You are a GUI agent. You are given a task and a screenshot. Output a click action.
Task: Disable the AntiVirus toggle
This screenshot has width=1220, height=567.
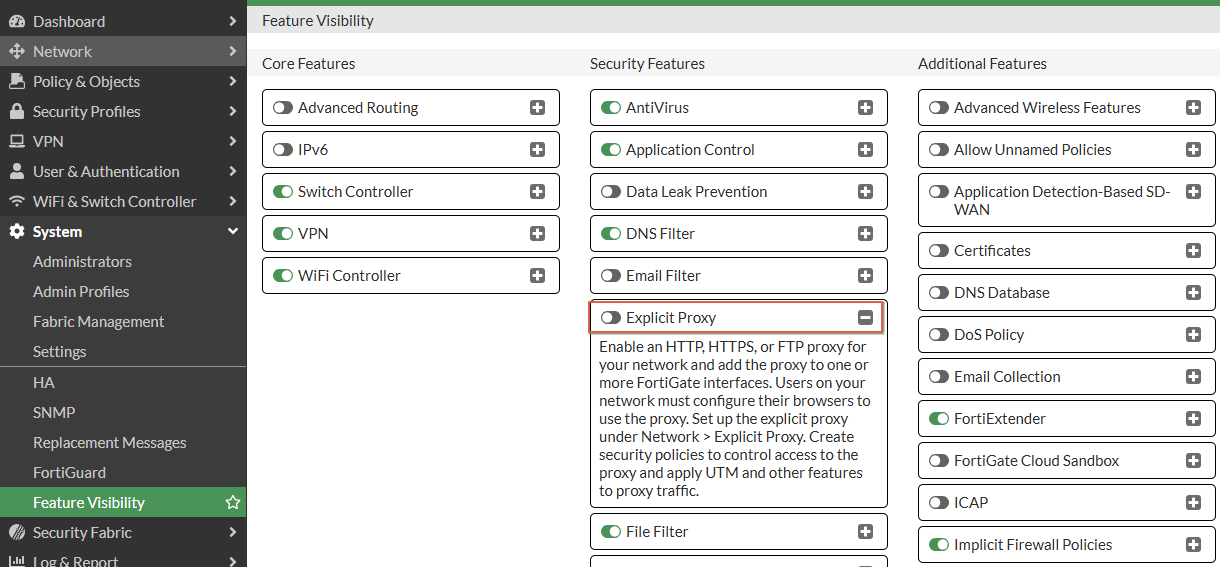click(611, 108)
